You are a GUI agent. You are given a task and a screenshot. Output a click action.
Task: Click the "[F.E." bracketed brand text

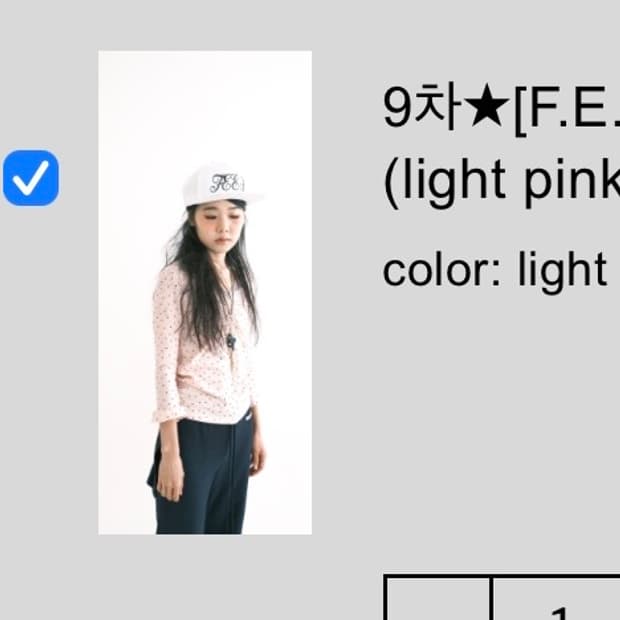tap(566, 109)
